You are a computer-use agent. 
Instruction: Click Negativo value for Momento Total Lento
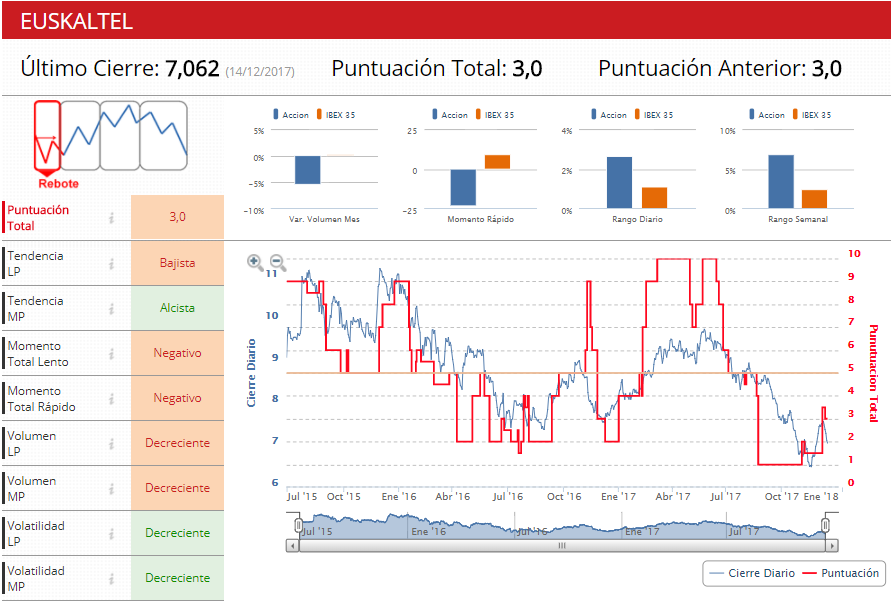coord(177,353)
